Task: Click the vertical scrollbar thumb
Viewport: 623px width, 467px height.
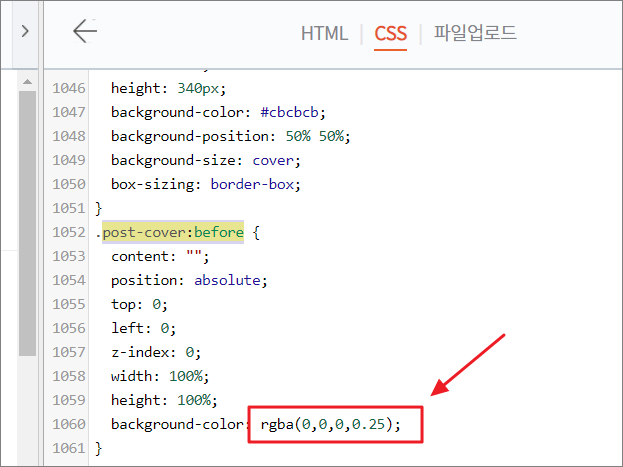Action: (27, 223)
